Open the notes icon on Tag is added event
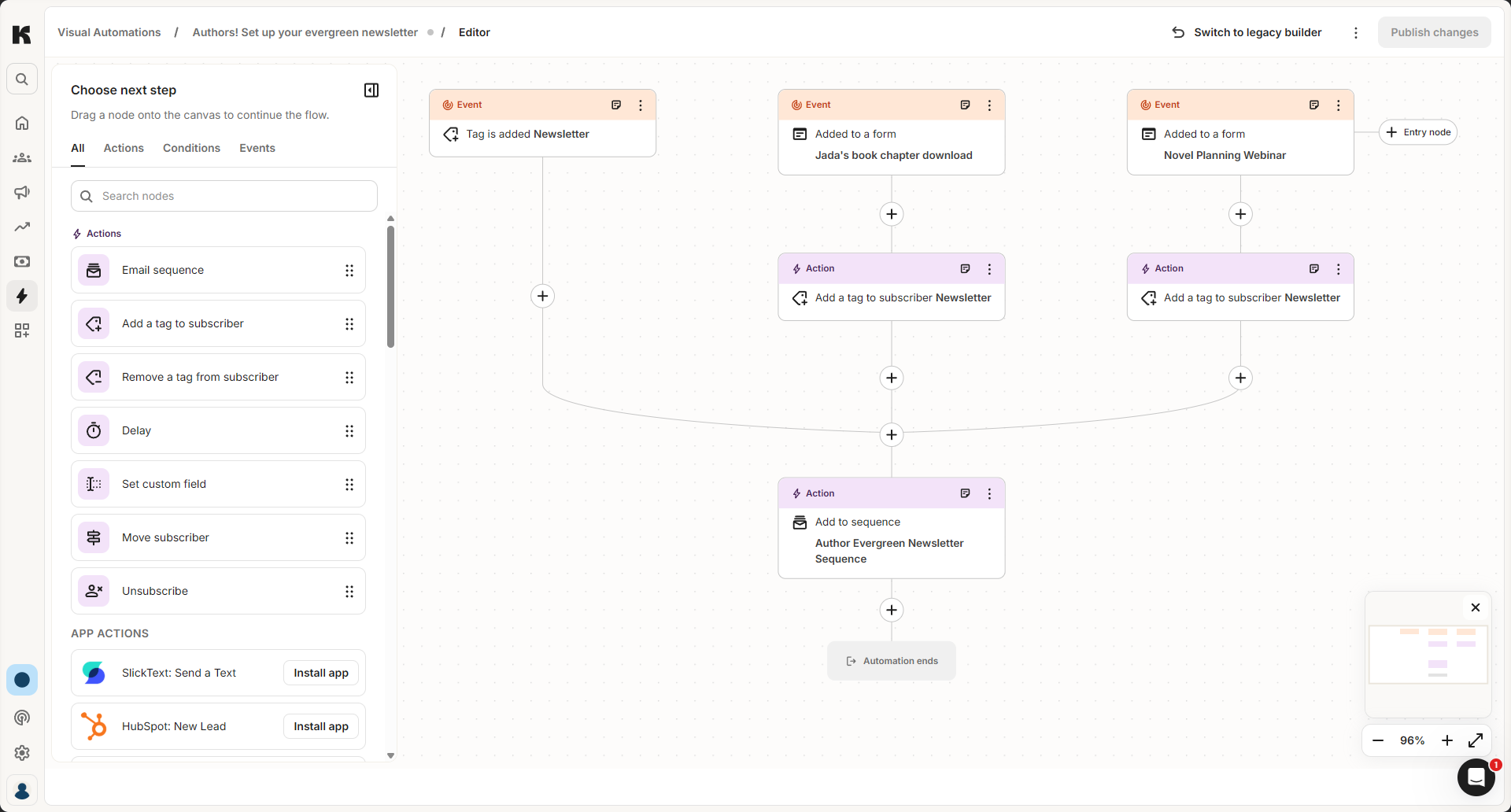Viewport: 1511px width, 812px height. pyautogui.click(x=616, y=105)
